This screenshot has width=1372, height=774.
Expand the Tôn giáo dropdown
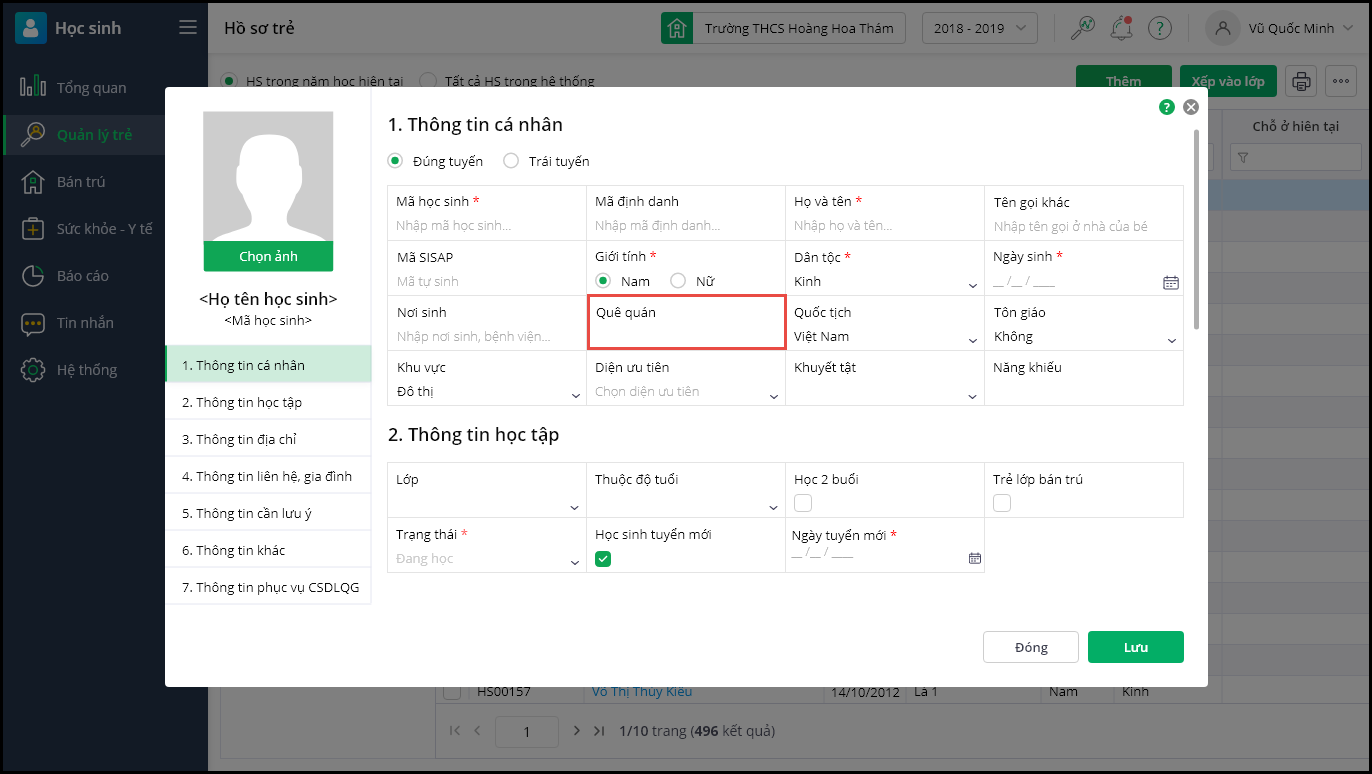point(1172,340)
